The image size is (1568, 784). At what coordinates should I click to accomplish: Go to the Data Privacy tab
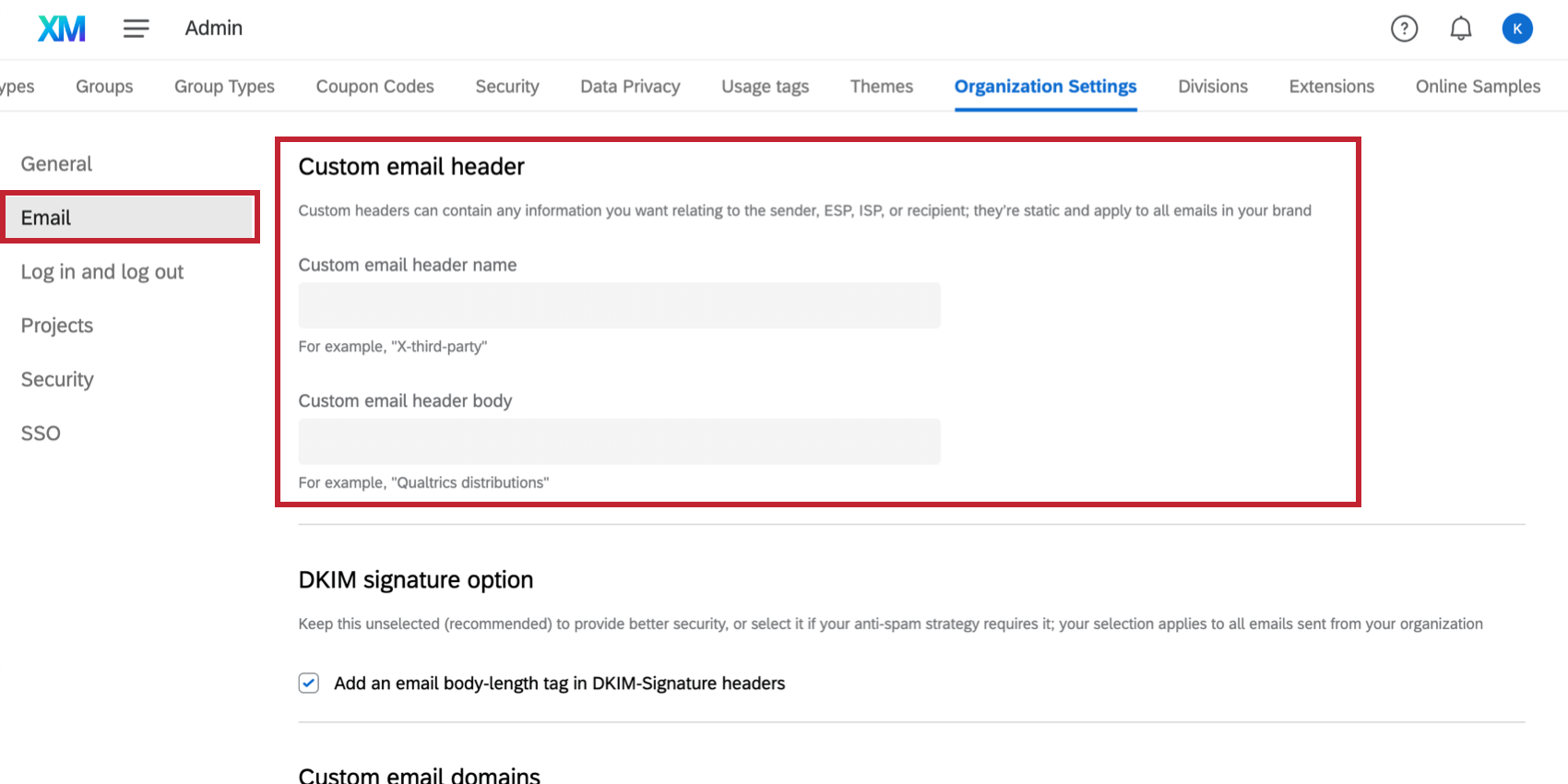tap(630, 86)
